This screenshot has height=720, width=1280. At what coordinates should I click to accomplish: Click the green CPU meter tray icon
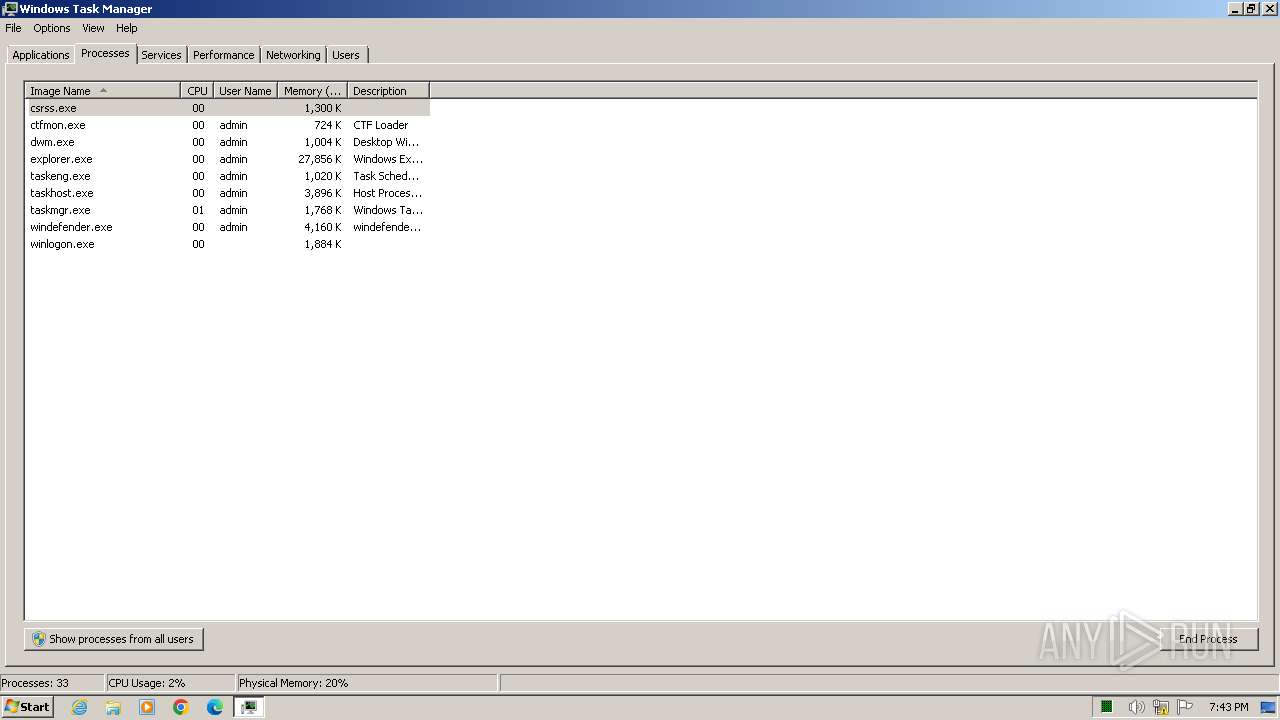click(x=1107, y=707)
